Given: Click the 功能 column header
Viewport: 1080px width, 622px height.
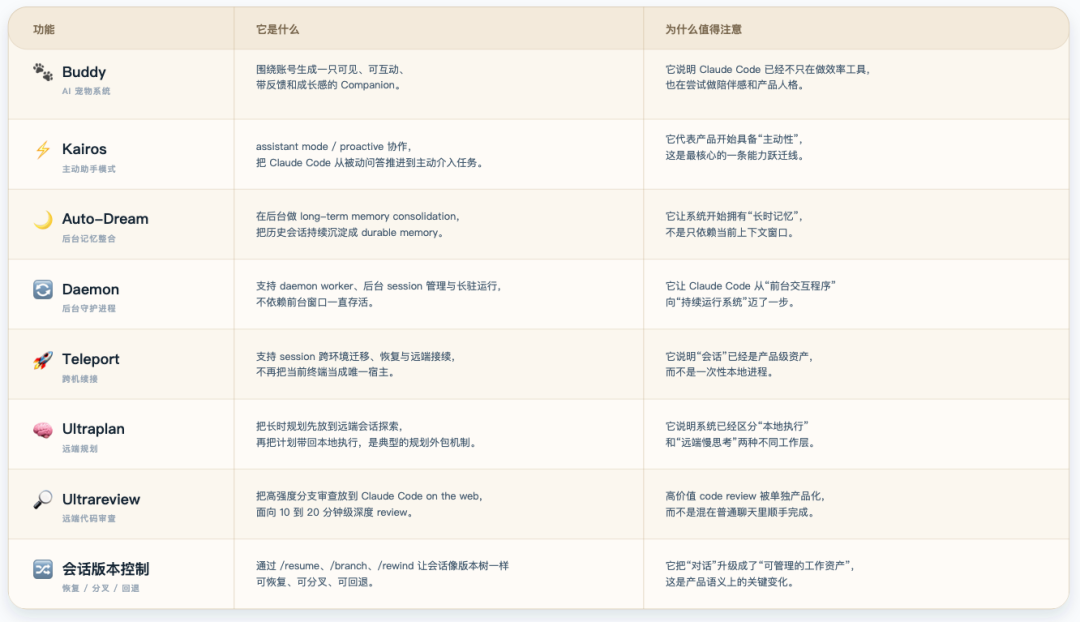Looking at the screenshot, I should coord(44,30).
